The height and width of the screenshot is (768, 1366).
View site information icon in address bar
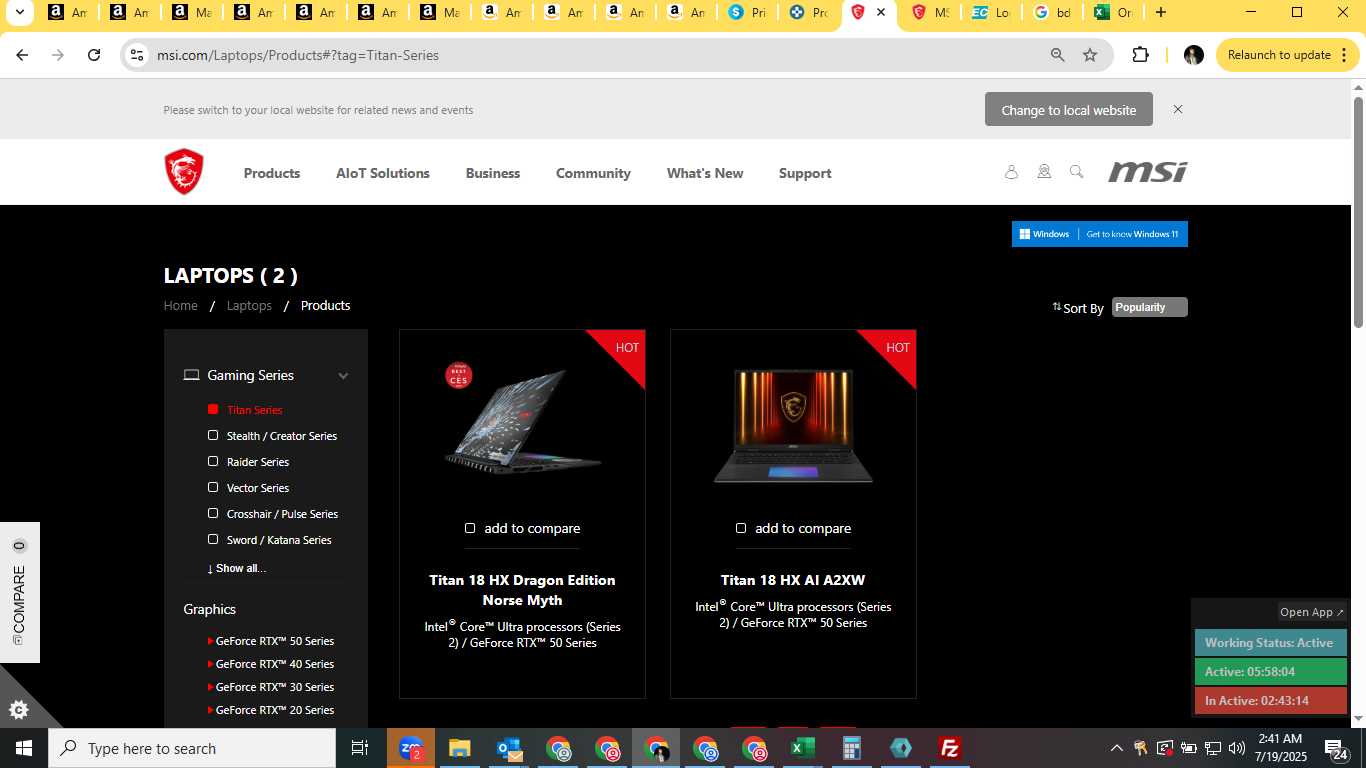[x=138, y=55]
